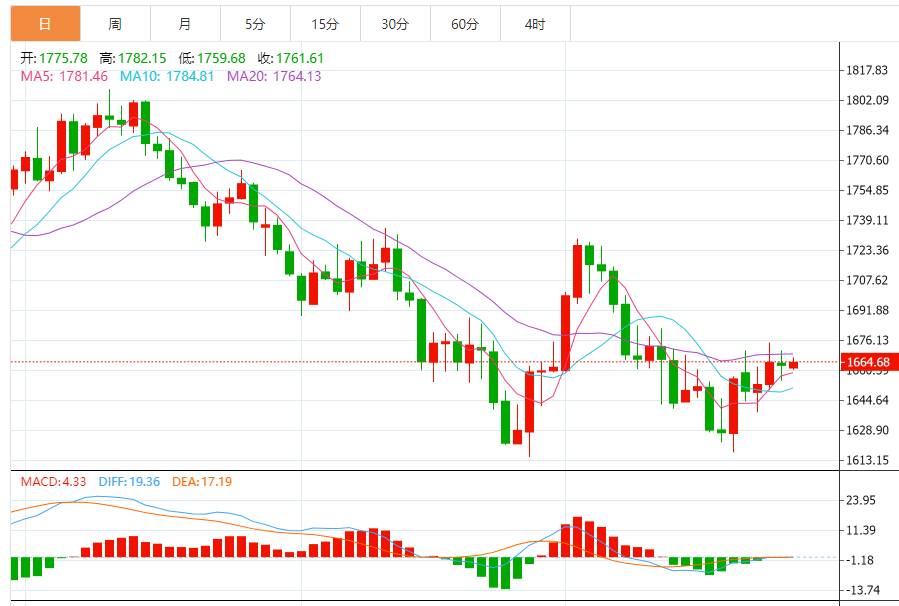The image size is (899, 606).
Task: Click the 1628.90 price axis label
Action: (867, 430)
